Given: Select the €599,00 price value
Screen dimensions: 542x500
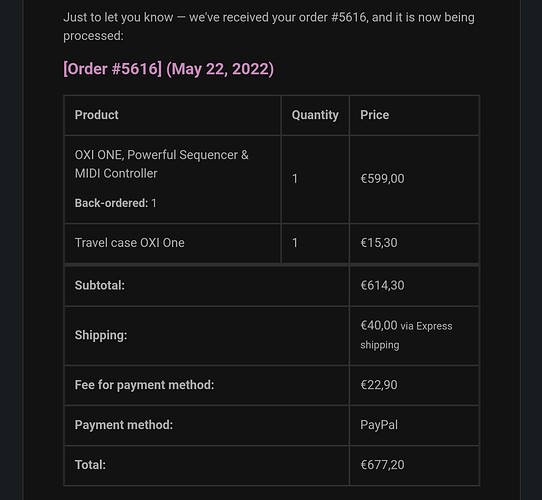Looking at the screenshot, I should point(382,179).
